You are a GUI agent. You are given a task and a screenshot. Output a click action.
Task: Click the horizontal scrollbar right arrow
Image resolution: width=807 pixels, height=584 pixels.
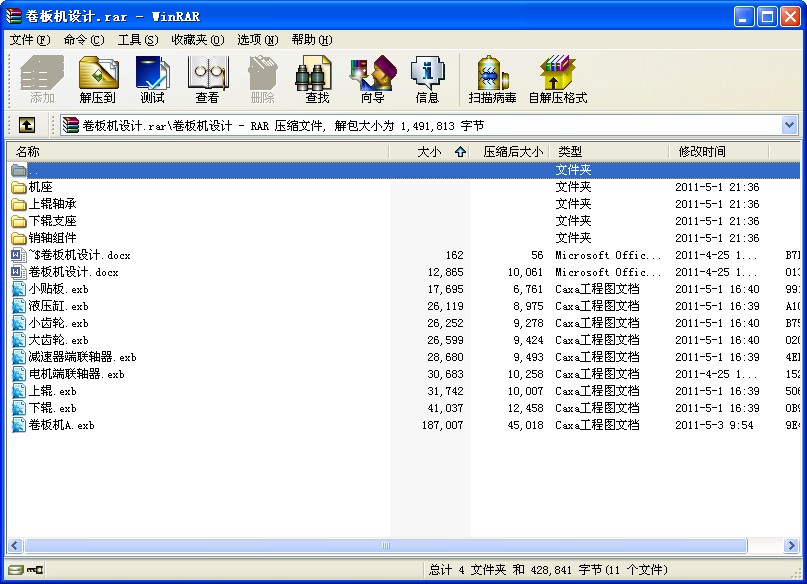[x=791, y=545]
